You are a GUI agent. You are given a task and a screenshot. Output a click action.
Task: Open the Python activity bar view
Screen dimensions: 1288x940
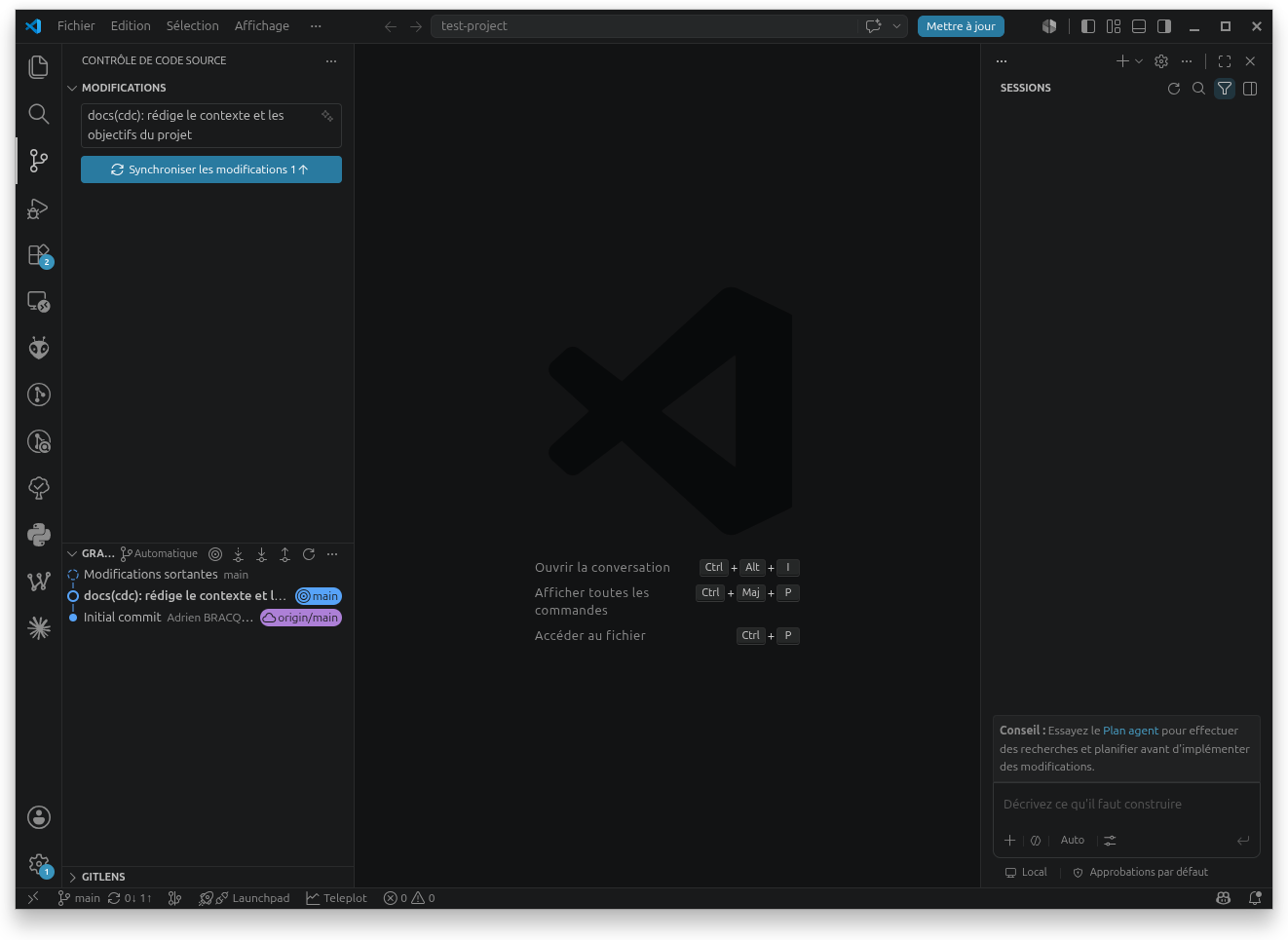39,535
